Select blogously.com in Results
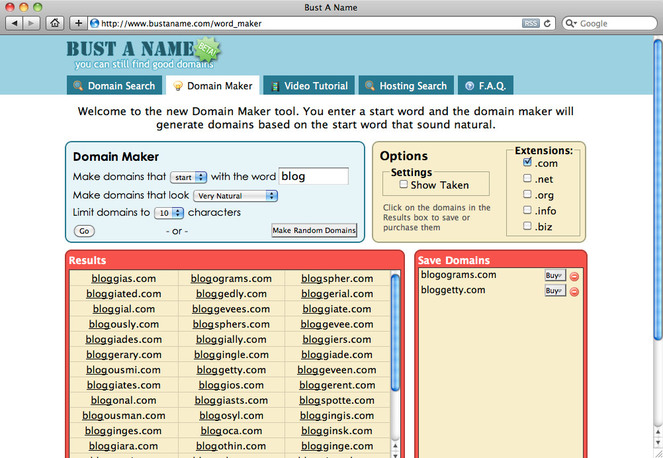 point(123,324)
